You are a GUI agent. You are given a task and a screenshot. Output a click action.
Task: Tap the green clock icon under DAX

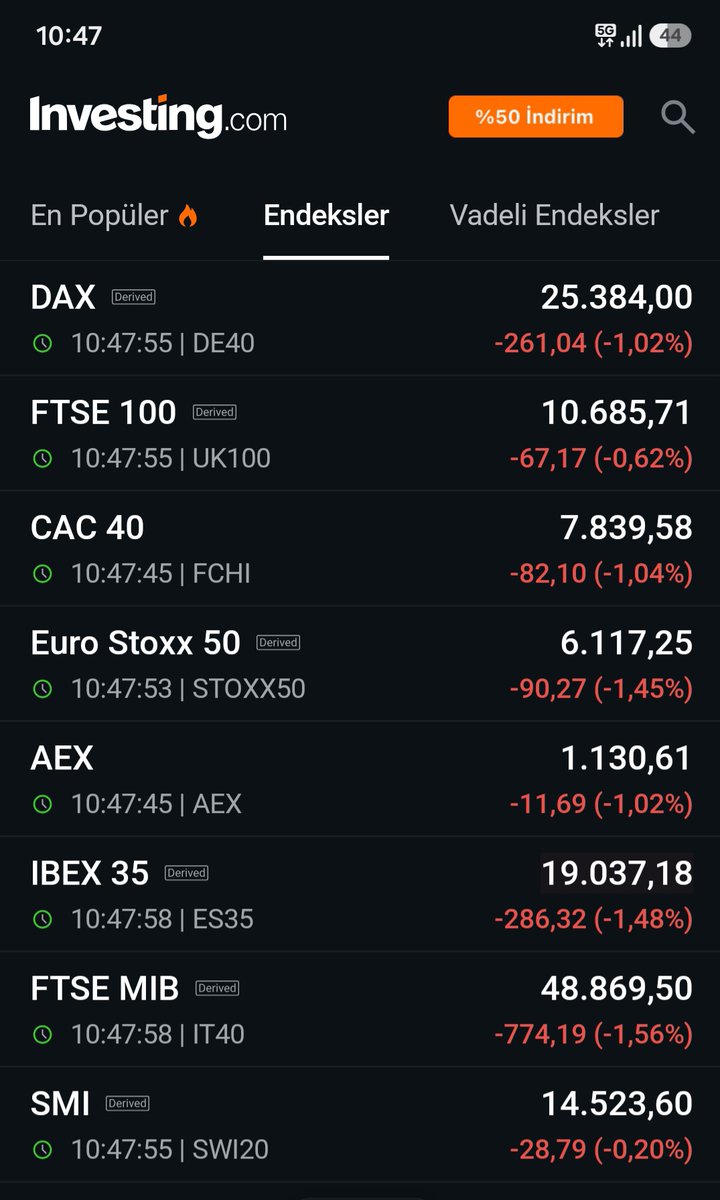[42, 344]
